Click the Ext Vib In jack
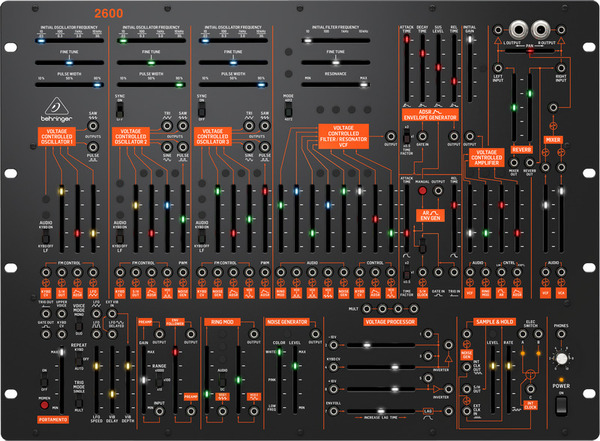 pyautogui.click(x=112, y=314)
